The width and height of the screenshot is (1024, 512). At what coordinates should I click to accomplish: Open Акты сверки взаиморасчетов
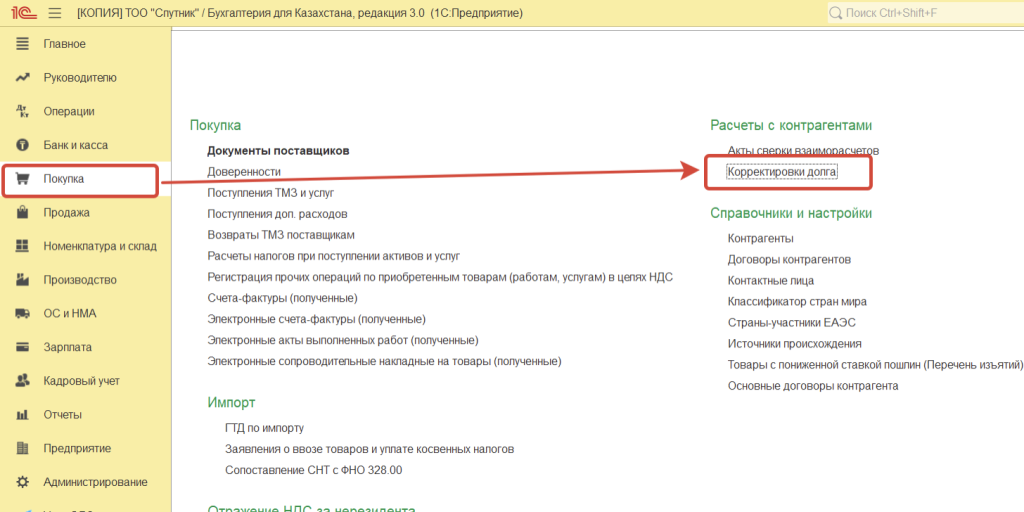pyautogui.click(x=803, y=150)
